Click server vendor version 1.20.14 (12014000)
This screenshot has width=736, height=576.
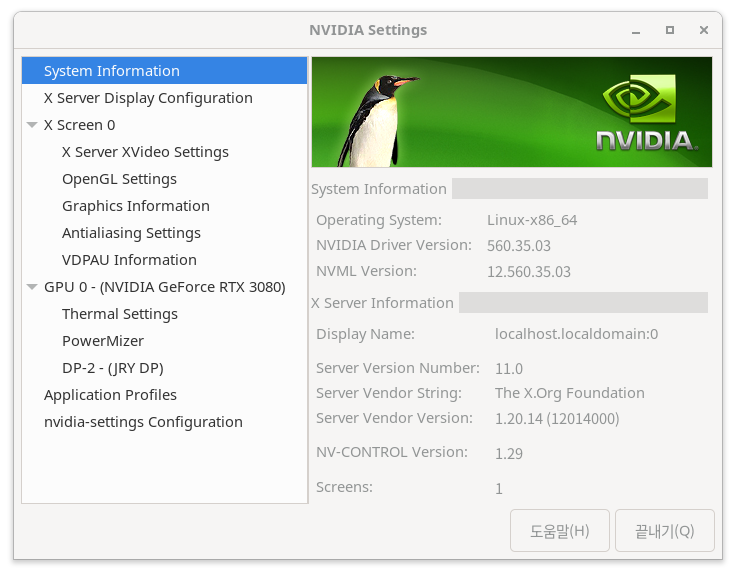[x=557, y=419]
